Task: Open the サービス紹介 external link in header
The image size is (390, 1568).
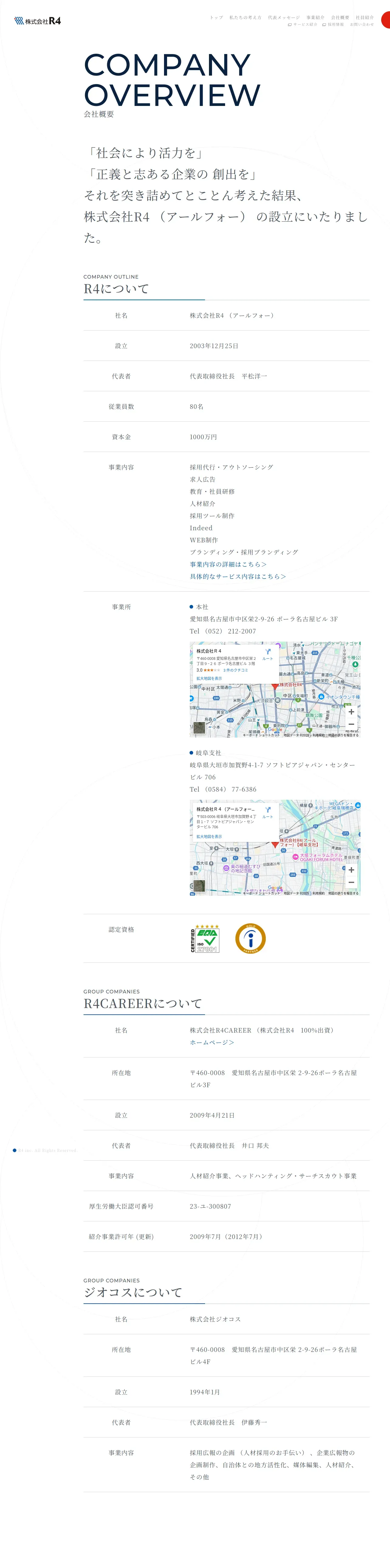Action: coord(303,24)
